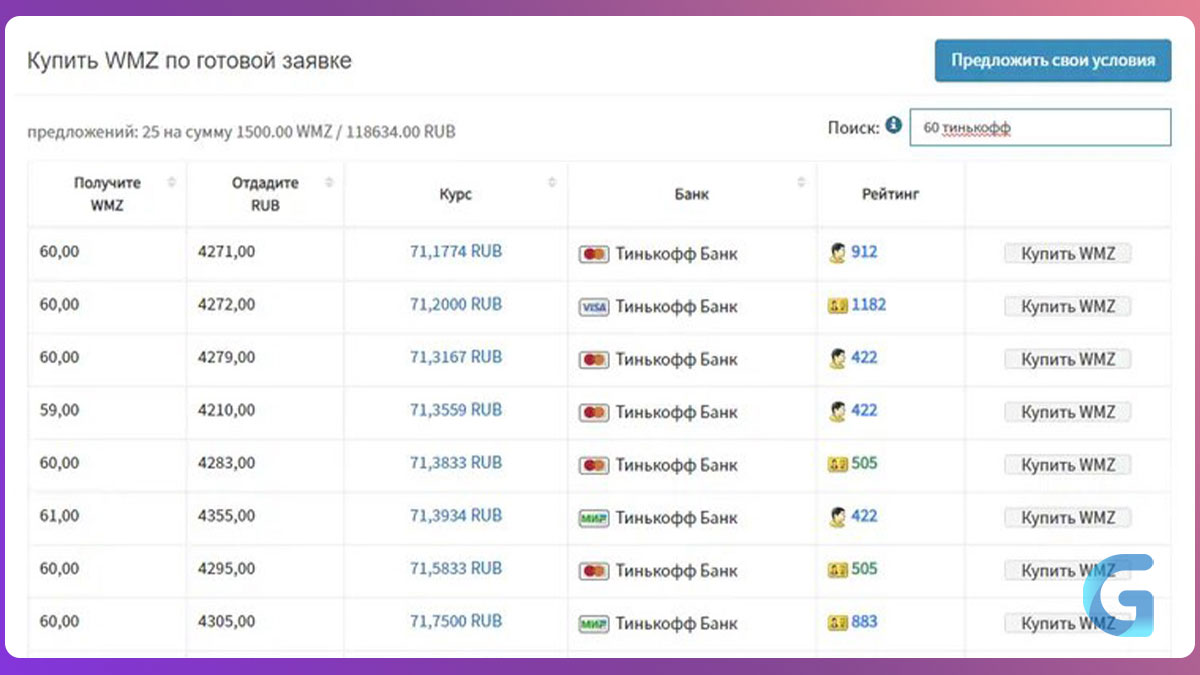This screenshot has width=1200, height=675.
Task: Click user icon in the 4279,00 row
Action: [x=837, y=358]
